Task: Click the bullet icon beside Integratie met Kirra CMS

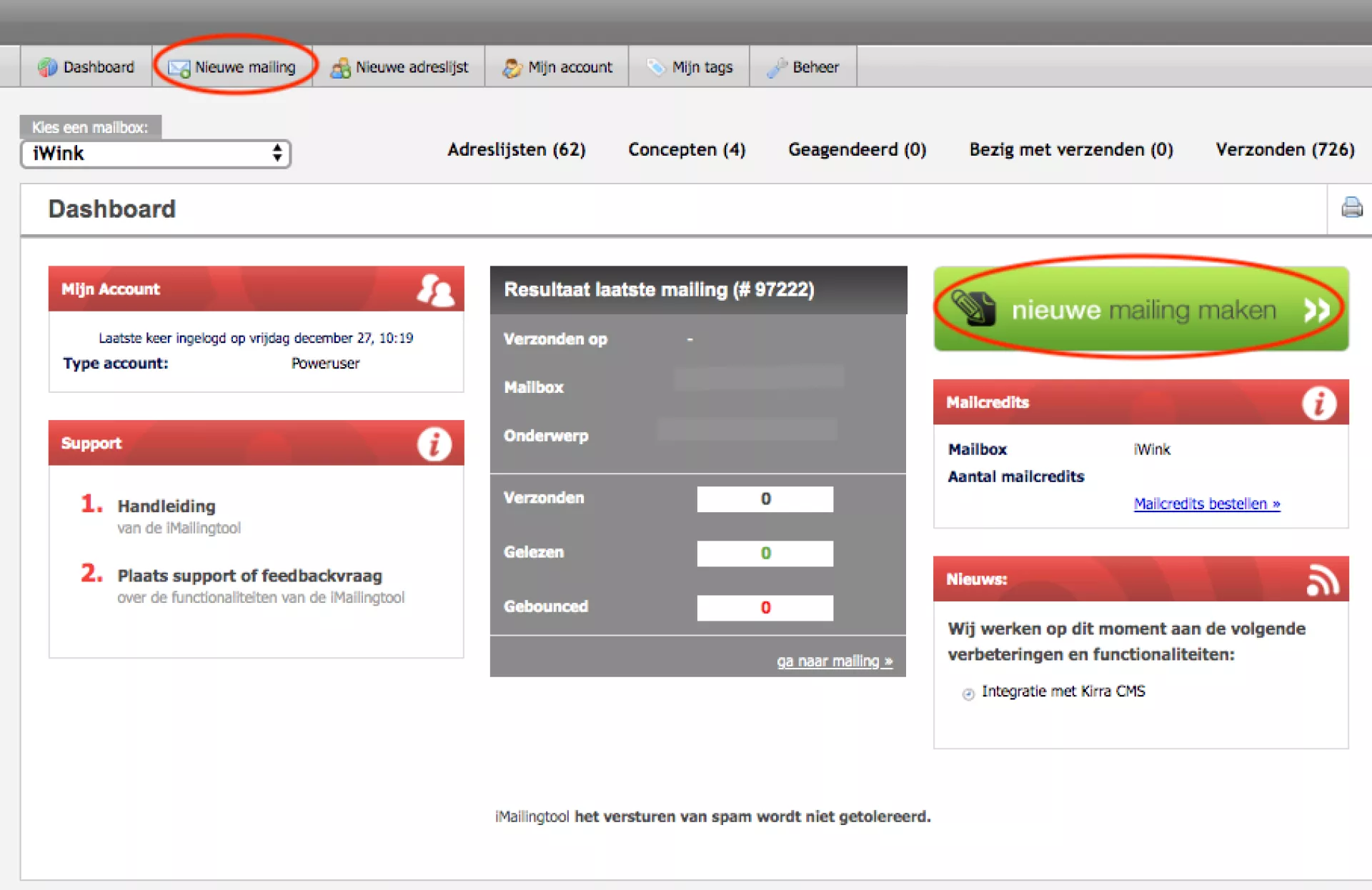Action: pyautogui.click(x=968, y=694)
